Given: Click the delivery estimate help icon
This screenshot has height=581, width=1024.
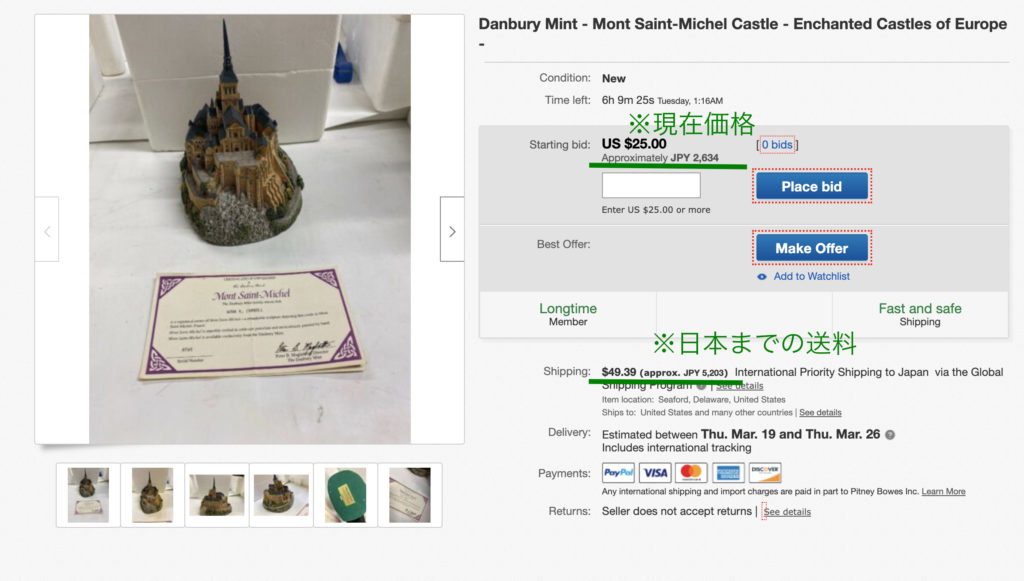Looking at the screenshot, I should point(889,435).
